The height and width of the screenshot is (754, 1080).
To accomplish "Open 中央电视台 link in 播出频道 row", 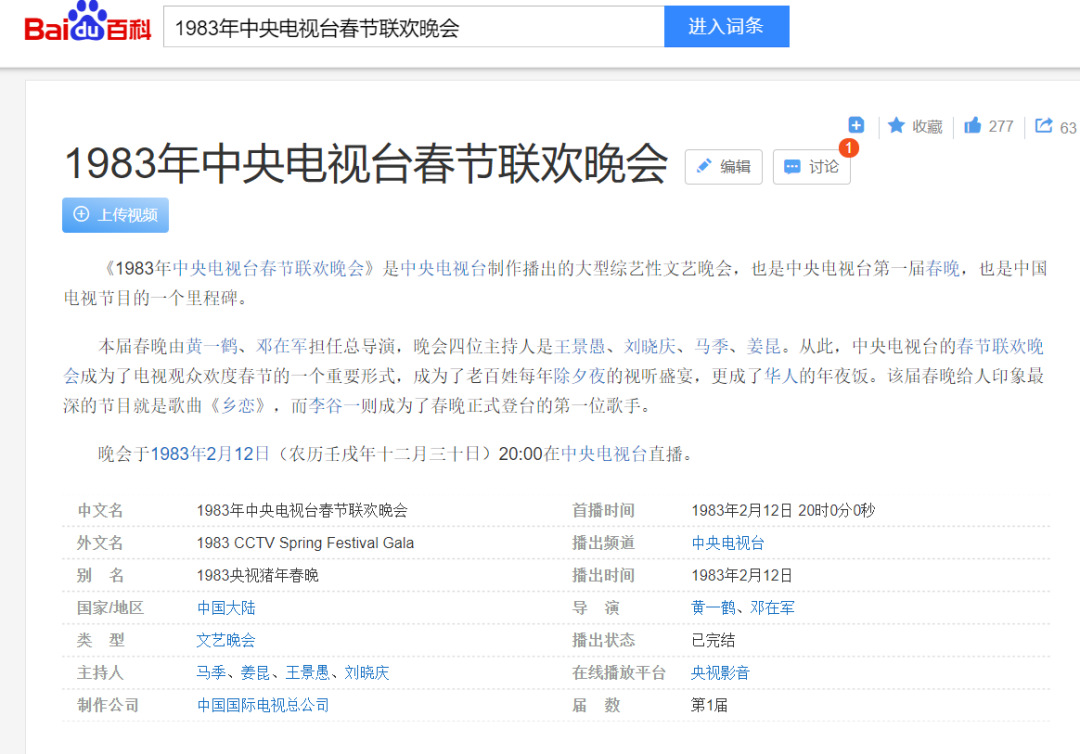I will coord(728,543).
